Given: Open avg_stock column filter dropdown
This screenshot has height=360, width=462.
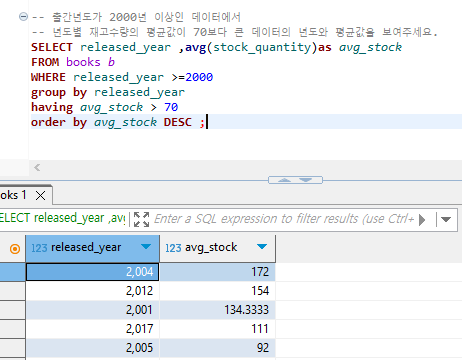Looking at the screenshot, I should click(x=262, y=247).
